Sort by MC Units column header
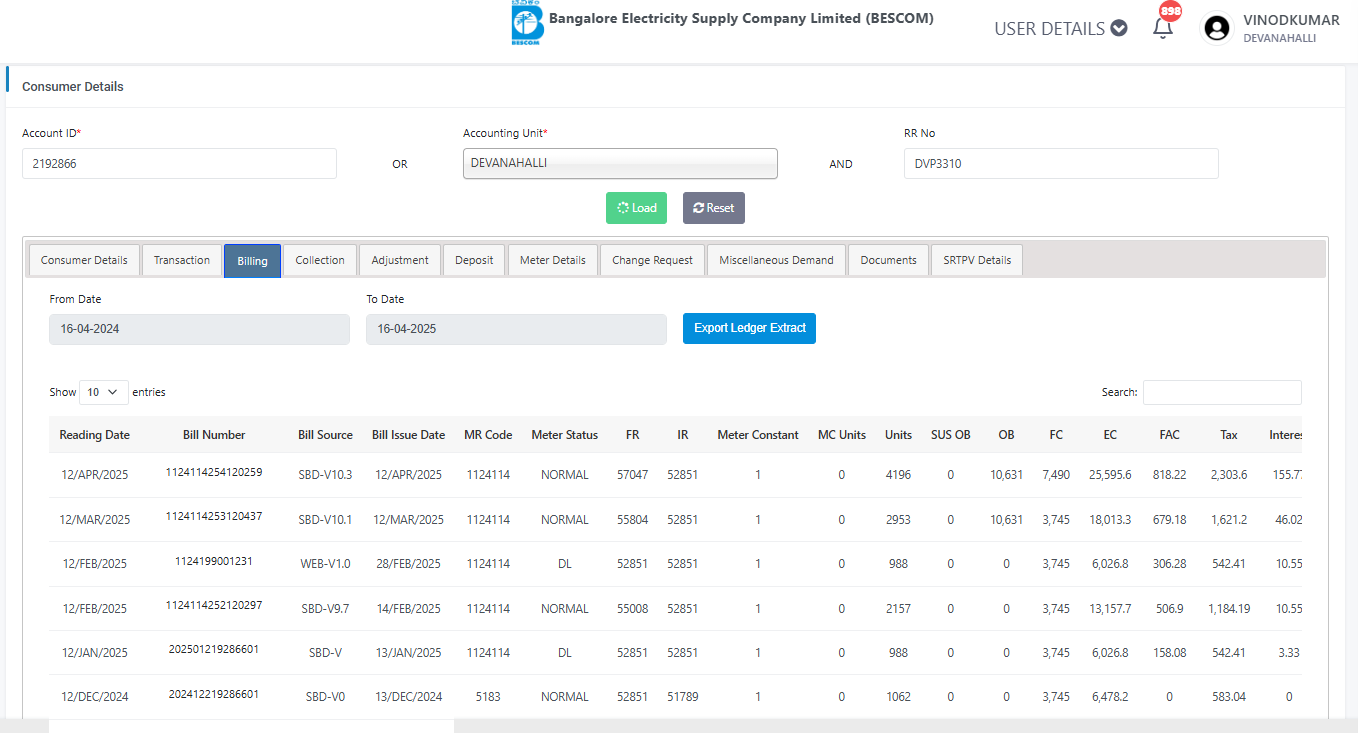Screen dimensions: 1358x733 842,435
